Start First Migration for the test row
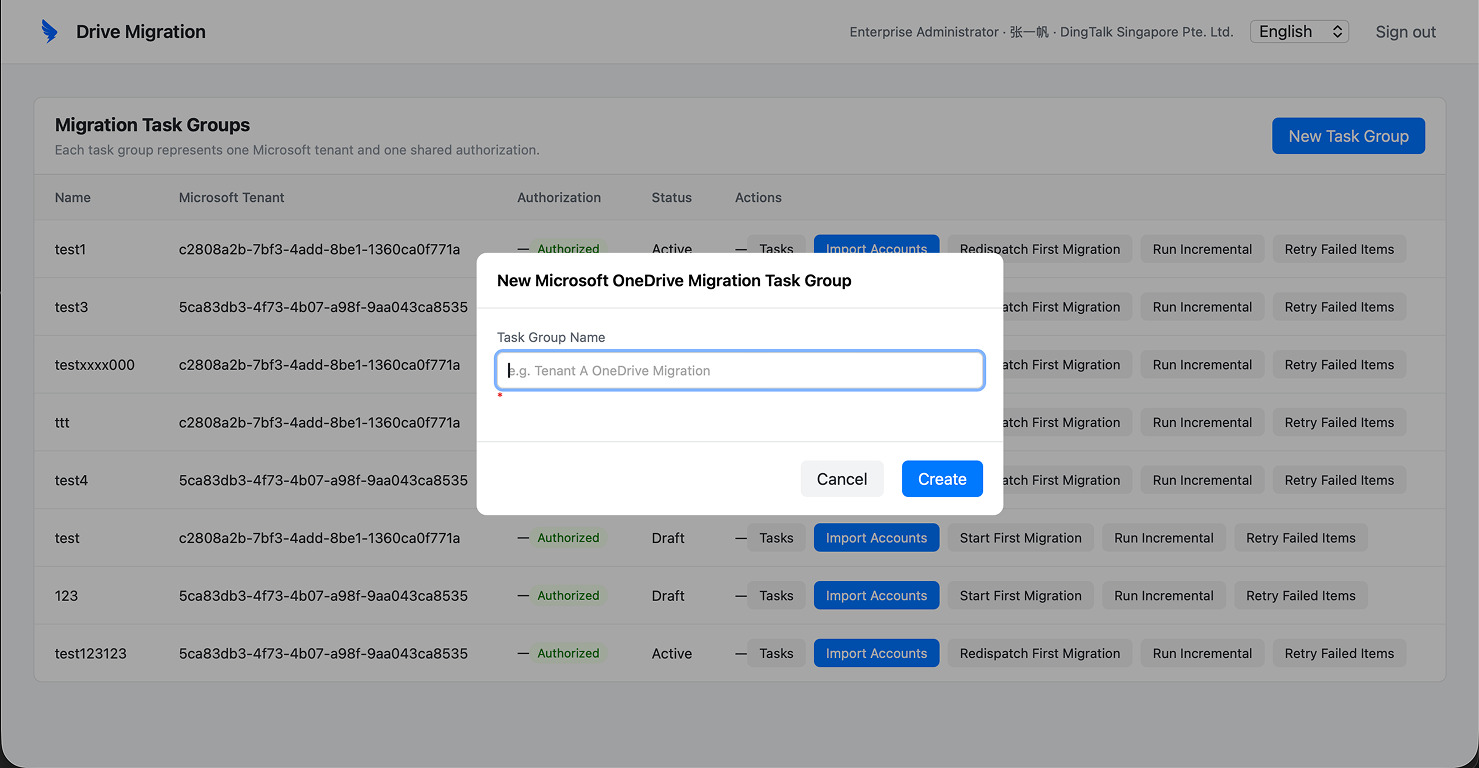Image resolution: width=1479 pixels, height=768 pixels. coord(1020,538)
